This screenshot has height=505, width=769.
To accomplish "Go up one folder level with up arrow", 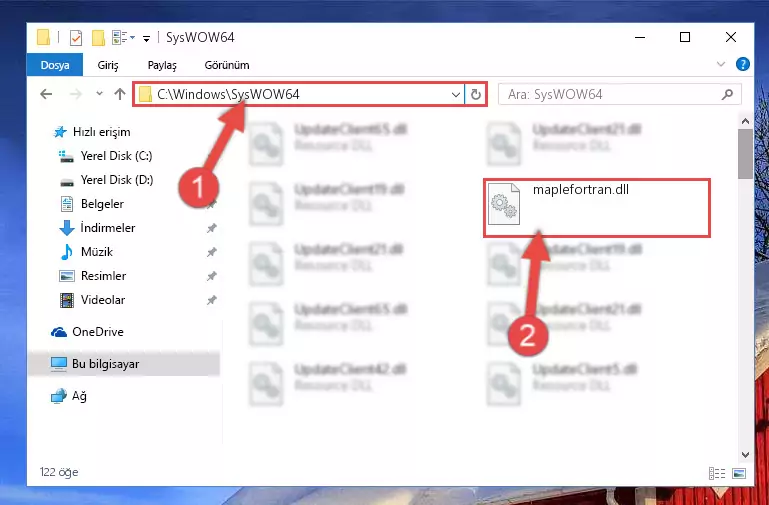I will (x=120, y=94).
